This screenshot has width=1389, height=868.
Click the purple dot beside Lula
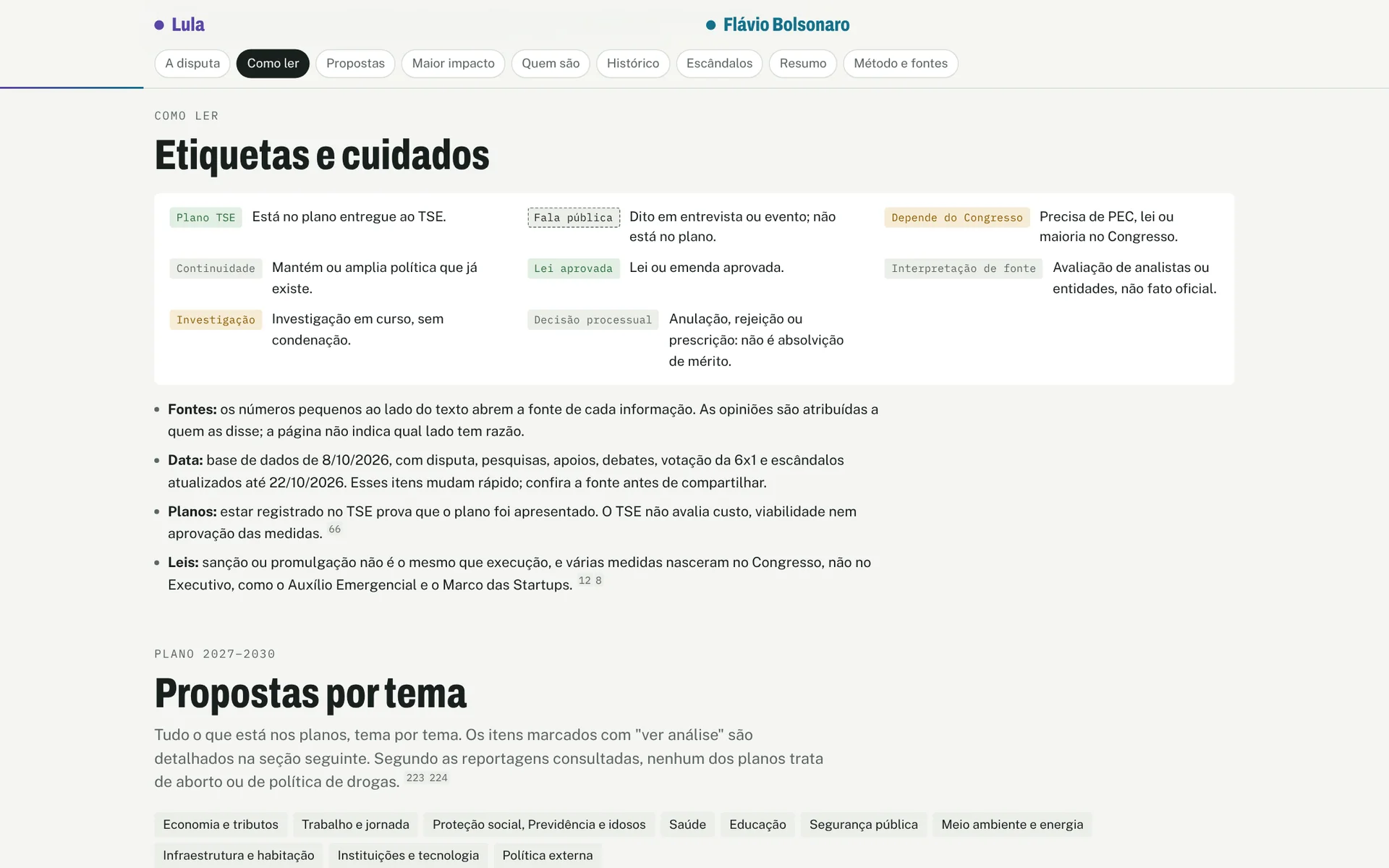click(x=159, y=25)
